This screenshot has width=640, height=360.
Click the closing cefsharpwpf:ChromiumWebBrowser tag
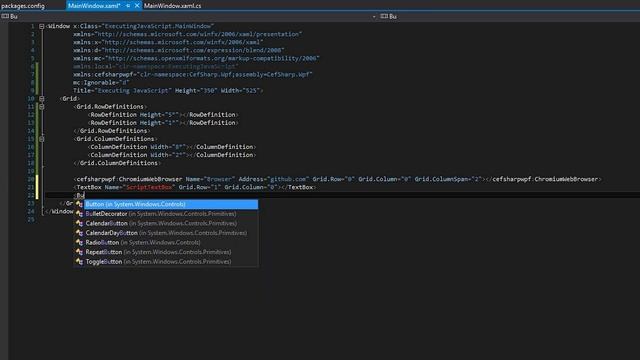click(x=543, y=179)
